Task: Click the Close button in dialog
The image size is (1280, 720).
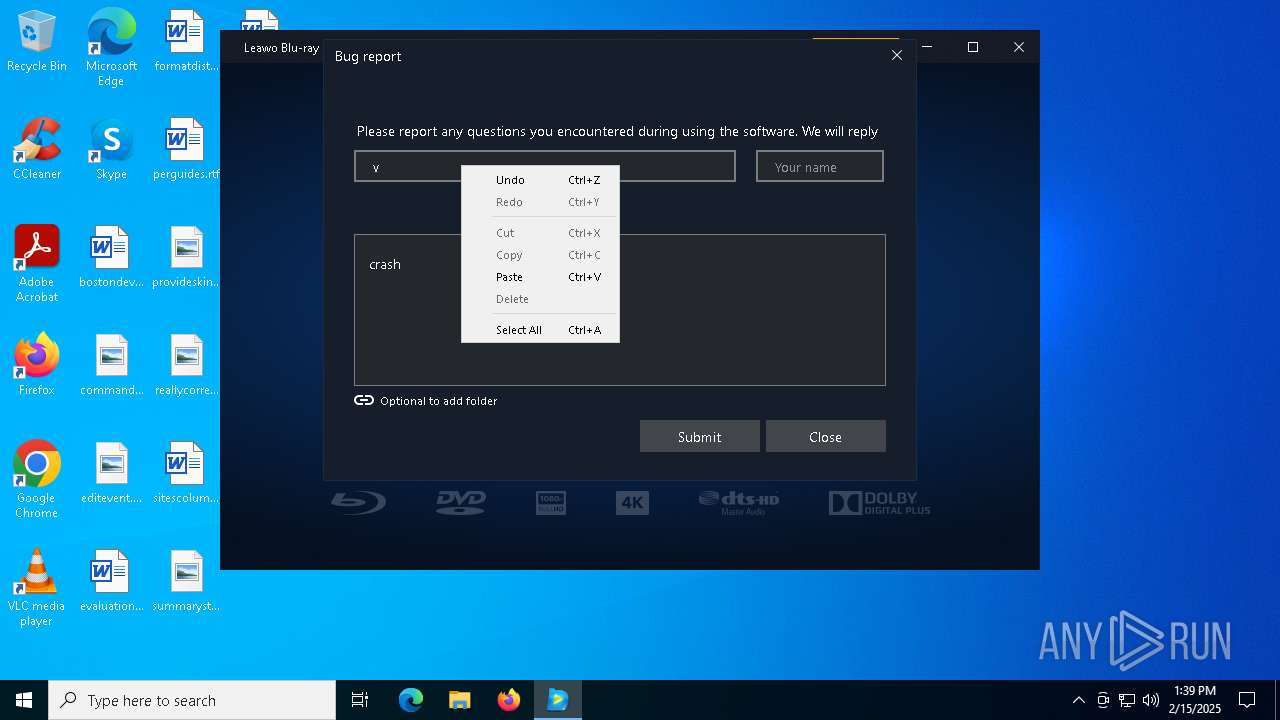Action: (x=825, y=436)
